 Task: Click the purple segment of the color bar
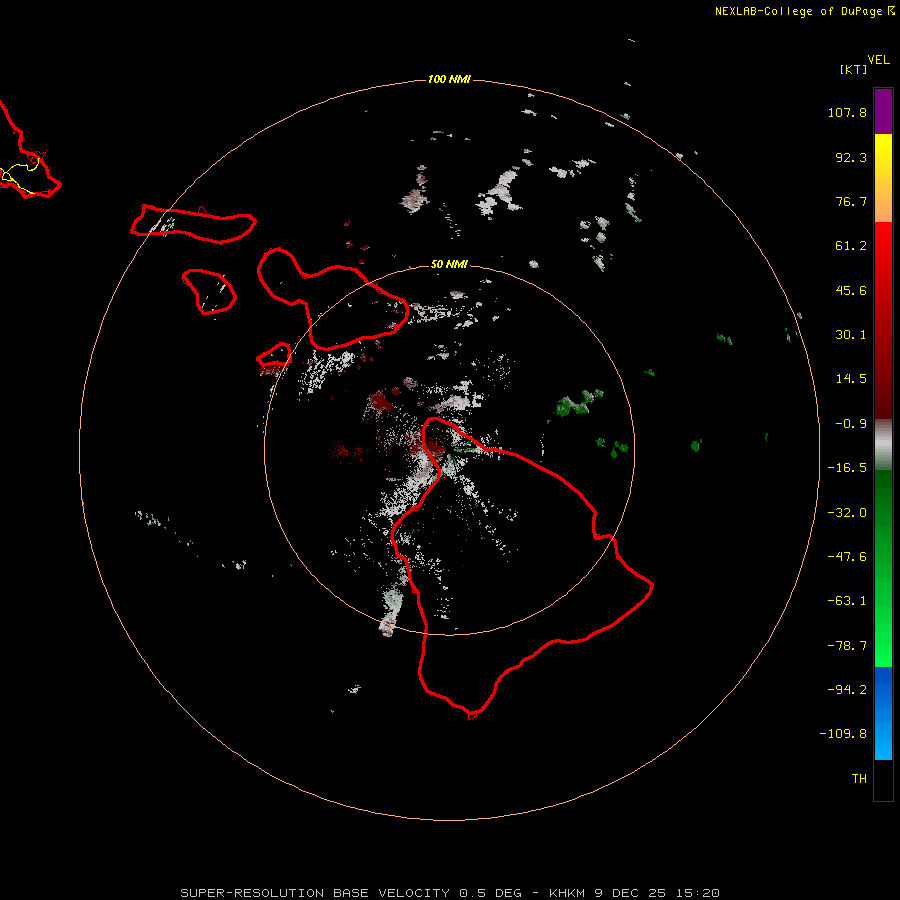[883, 111]
